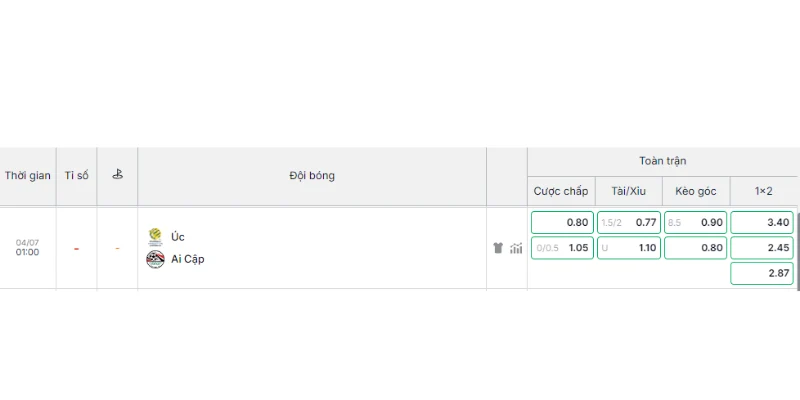Select handicap odds 1.05 for Ai Cập
This screenshot has height=400, width=800.
point(562,248)
